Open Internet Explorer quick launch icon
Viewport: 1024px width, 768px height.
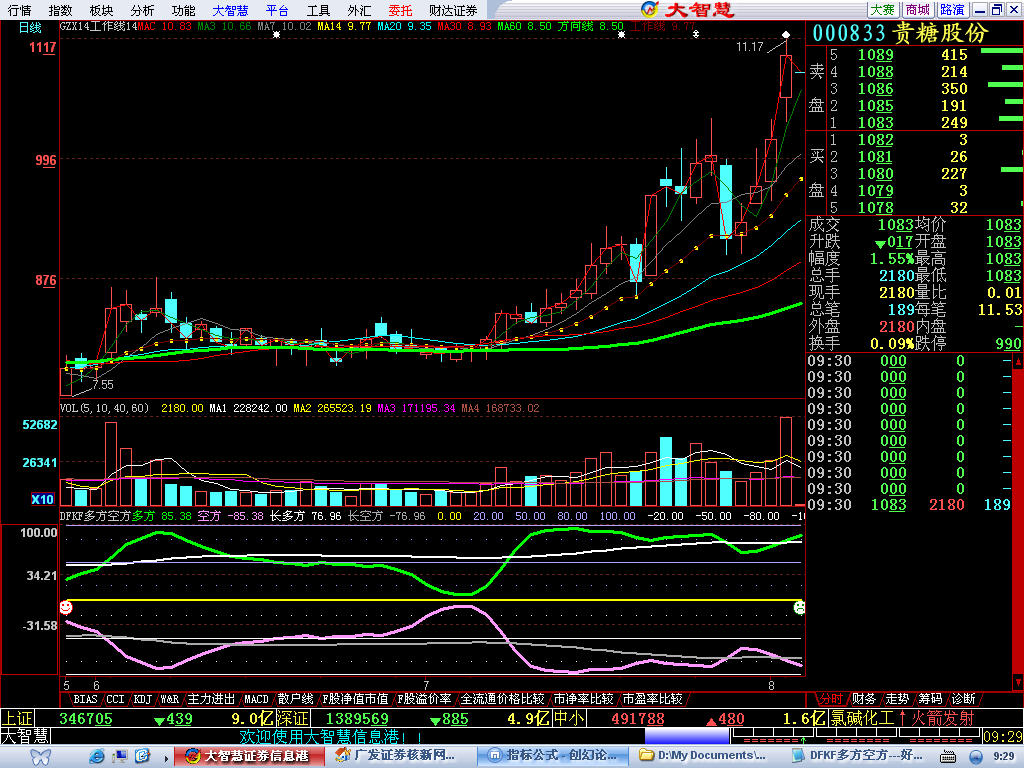[97, 756]
